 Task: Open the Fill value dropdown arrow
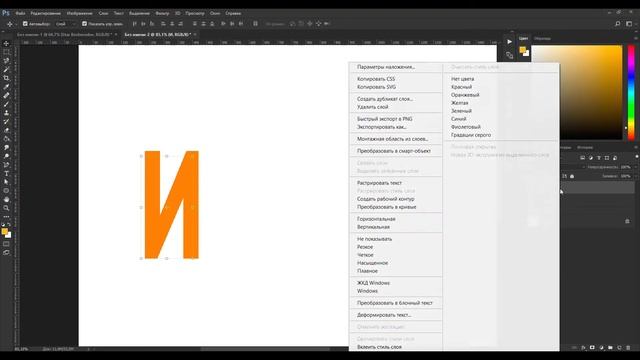pos(635,176)
